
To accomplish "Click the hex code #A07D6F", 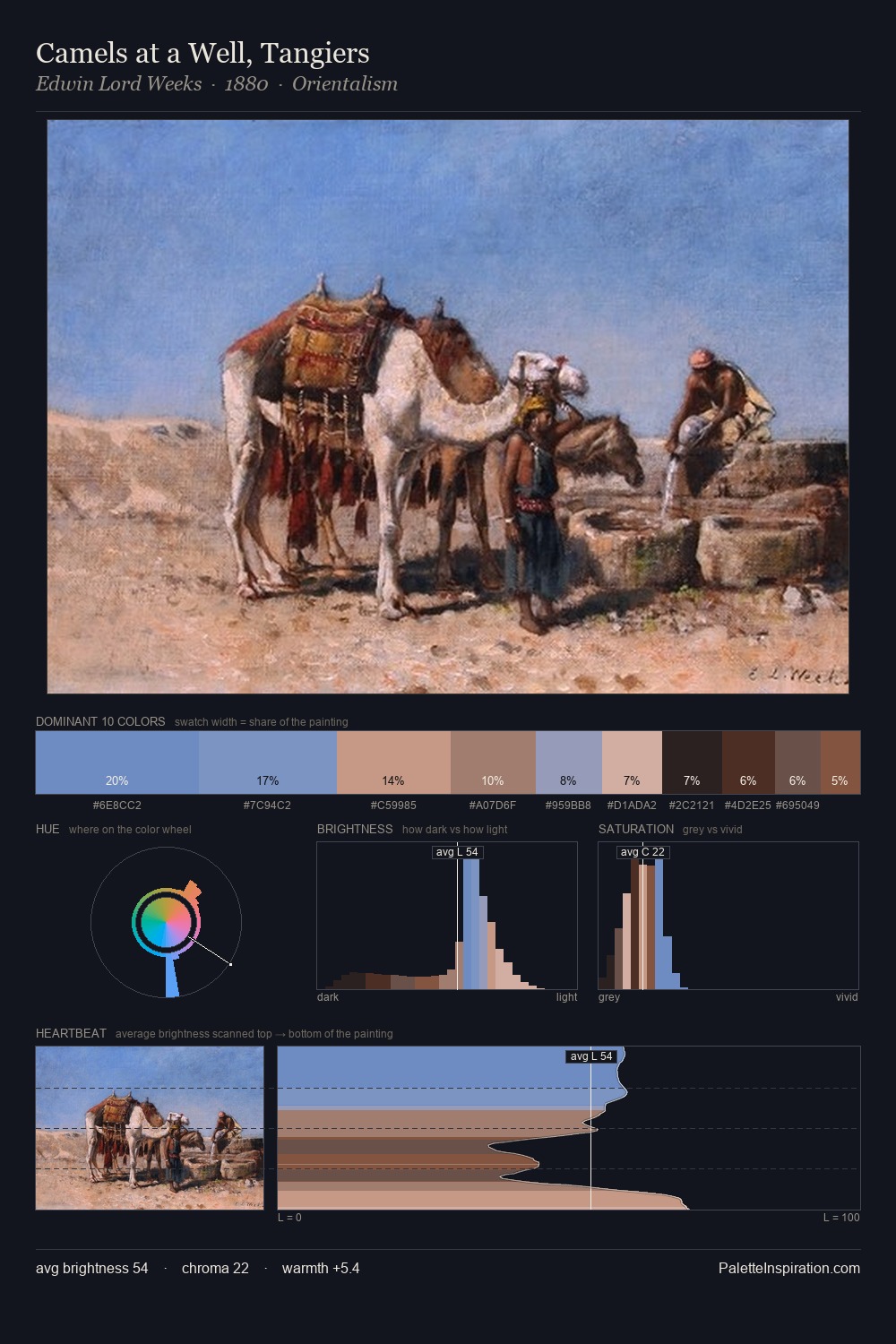I will tap(493, 806).
